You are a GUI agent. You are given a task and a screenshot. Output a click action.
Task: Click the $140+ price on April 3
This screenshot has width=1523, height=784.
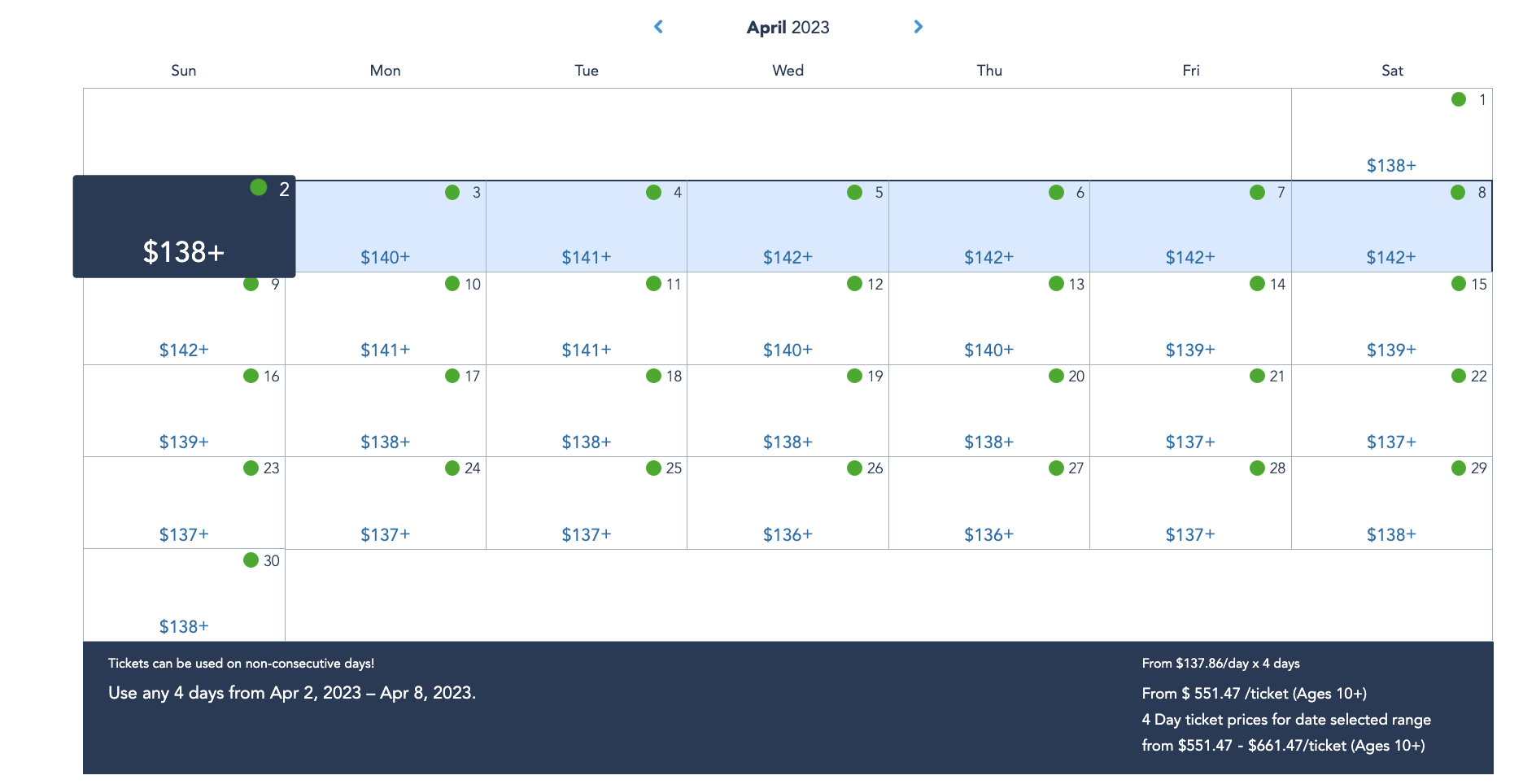(385, 258)
